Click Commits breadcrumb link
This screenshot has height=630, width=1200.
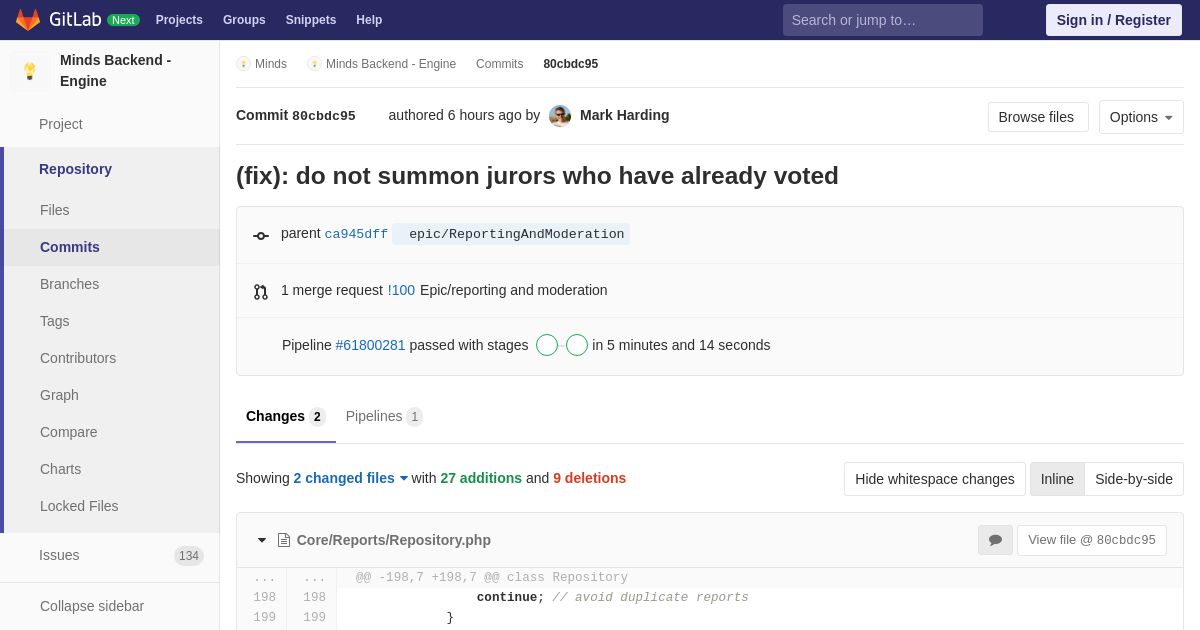click(499, 64)
